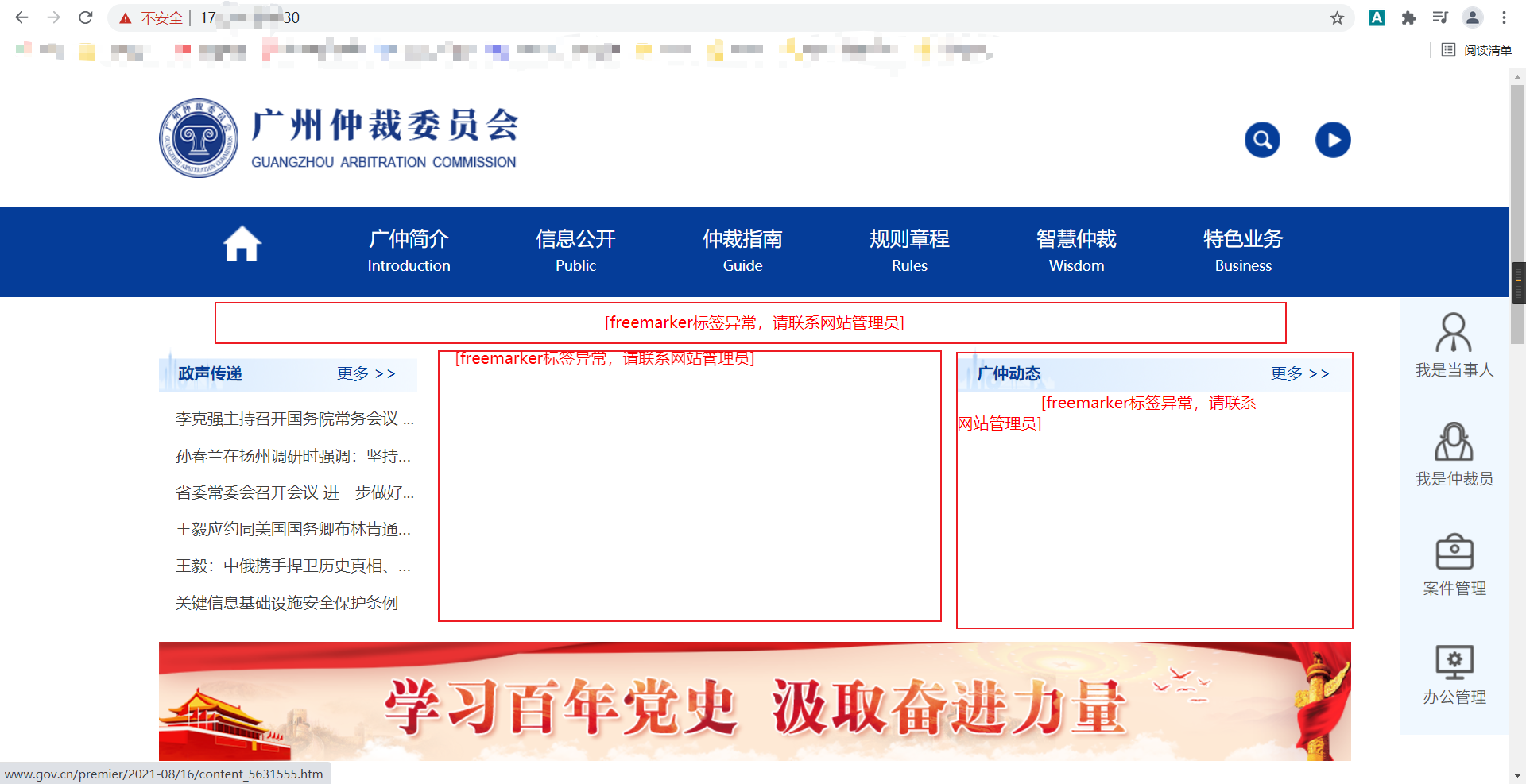Open the blue A translate extension

pos(1377,17)
